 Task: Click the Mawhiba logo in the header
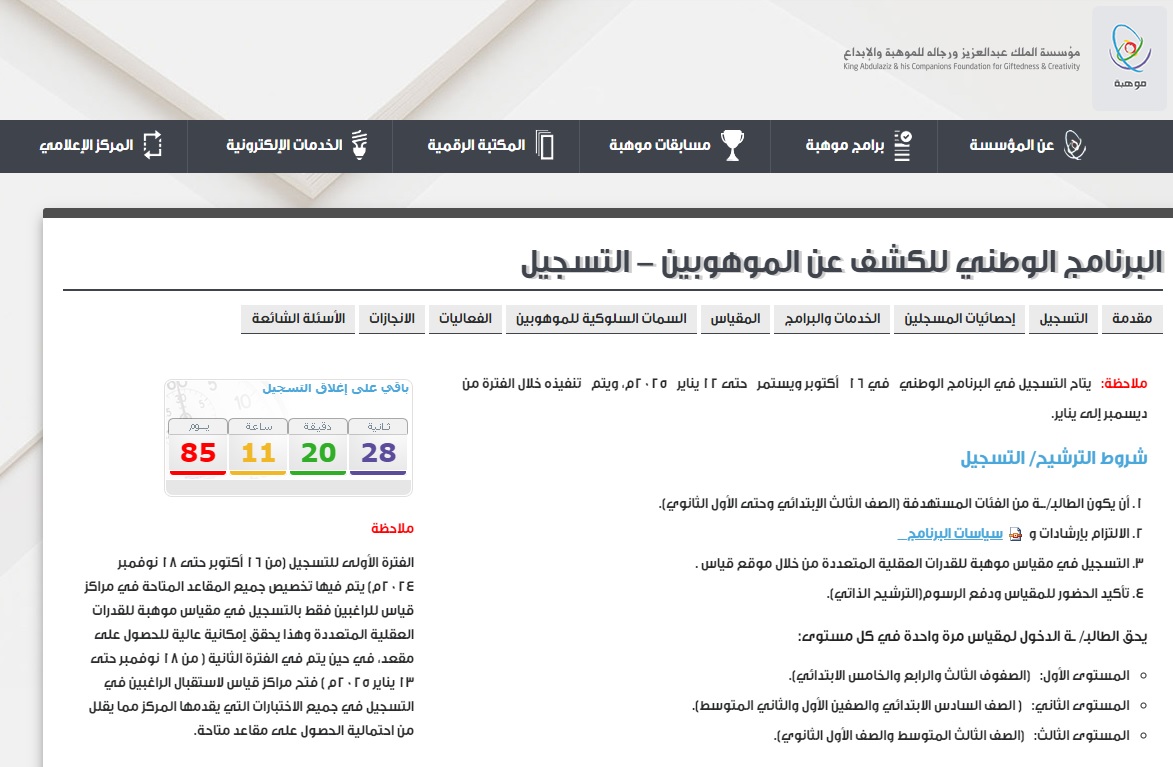point(1129,58)
